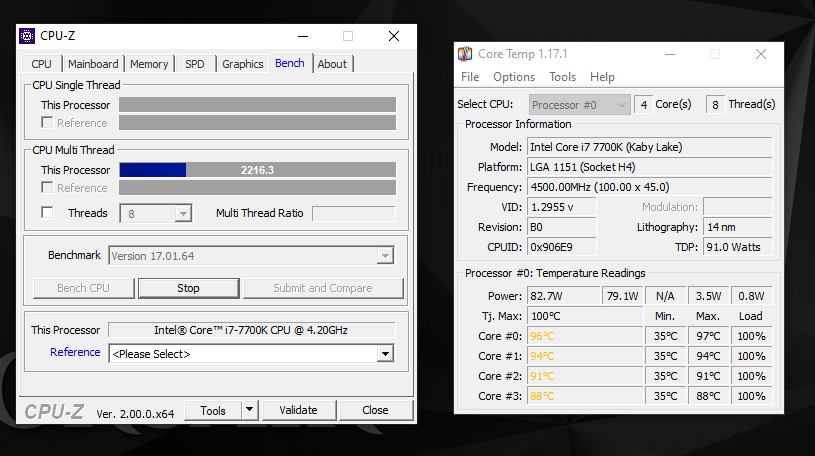Click the Power reading 82.7W

pos(563,296)
